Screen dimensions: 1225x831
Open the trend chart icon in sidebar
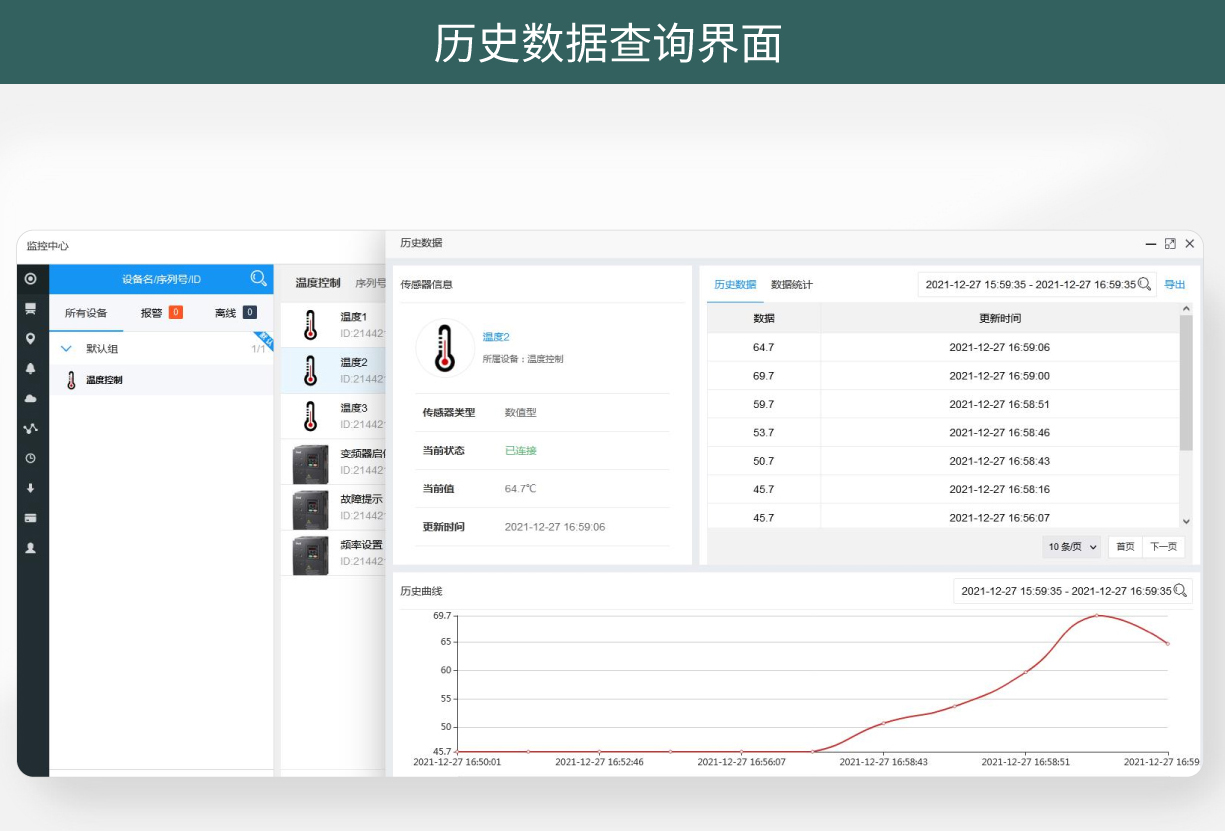coord(31,428)
